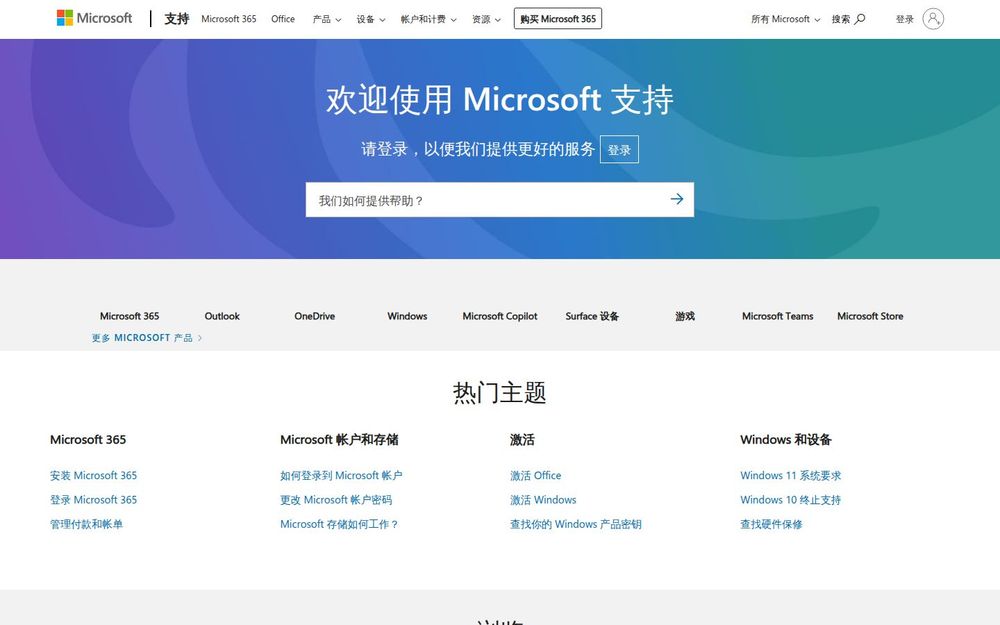Go to Office in top navigation

pos(283,19)
